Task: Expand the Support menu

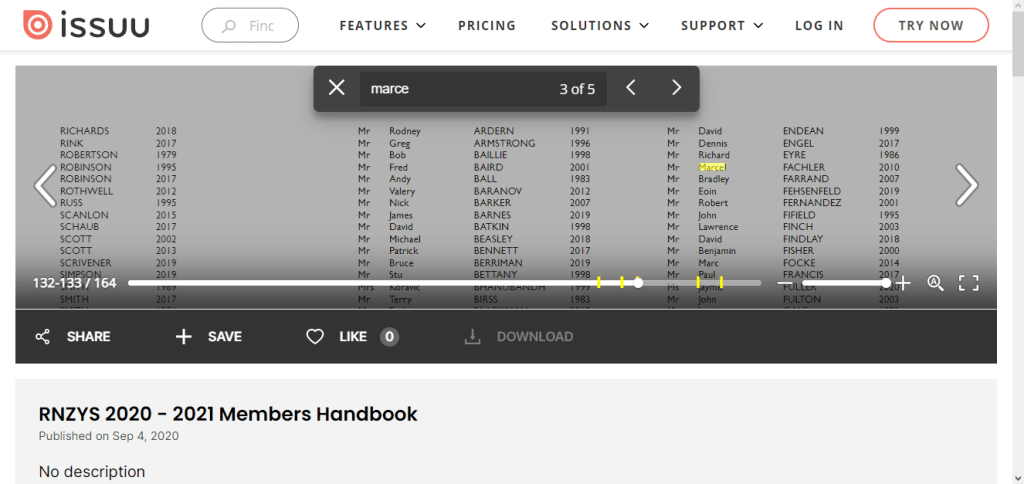Action: [x=722, y=25]
